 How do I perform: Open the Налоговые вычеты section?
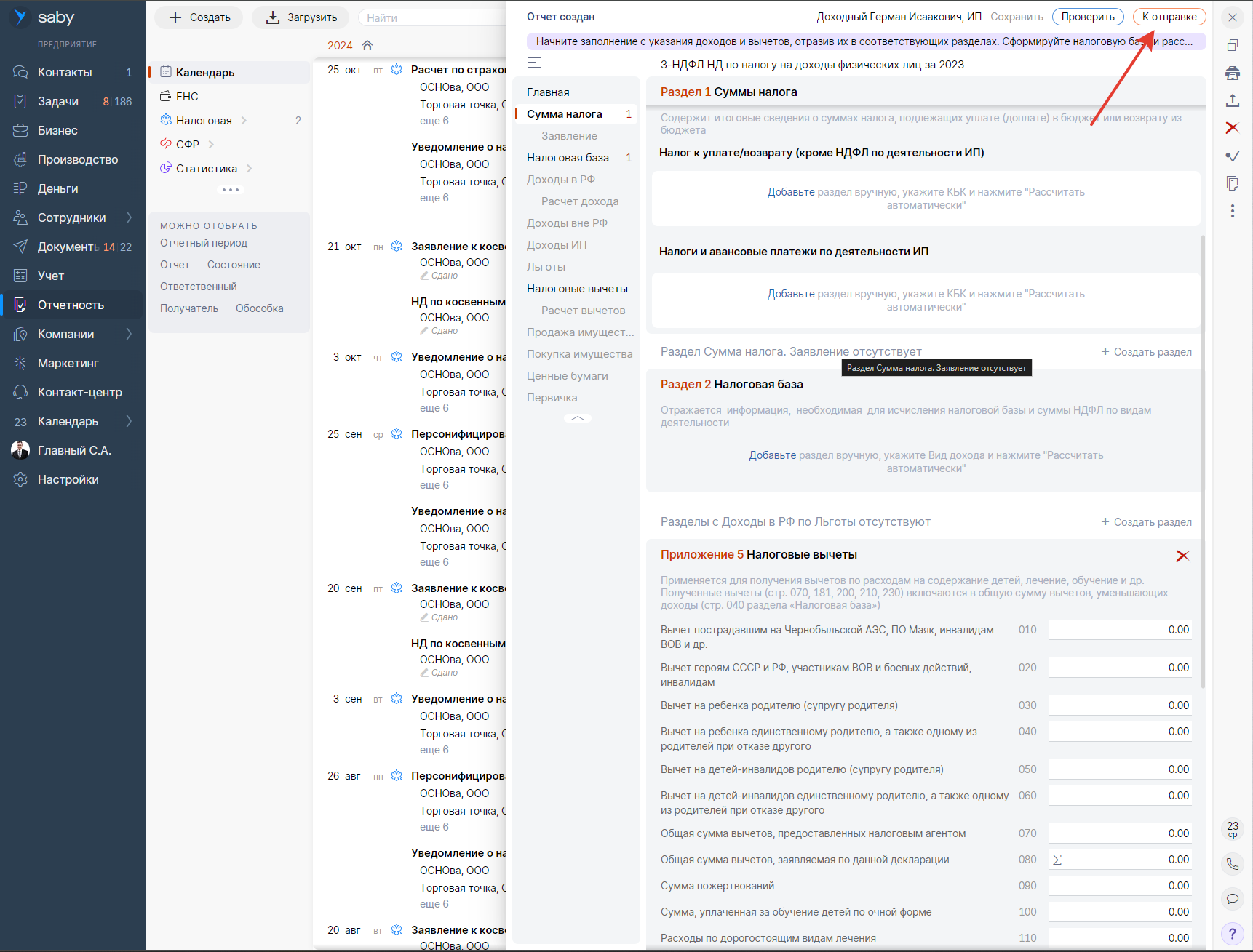point(577,289)
